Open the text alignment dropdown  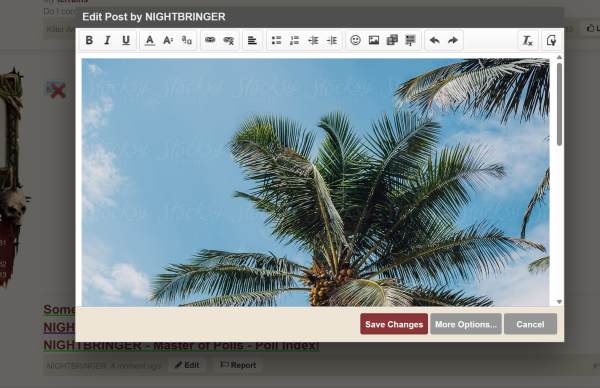click(252, 40)
